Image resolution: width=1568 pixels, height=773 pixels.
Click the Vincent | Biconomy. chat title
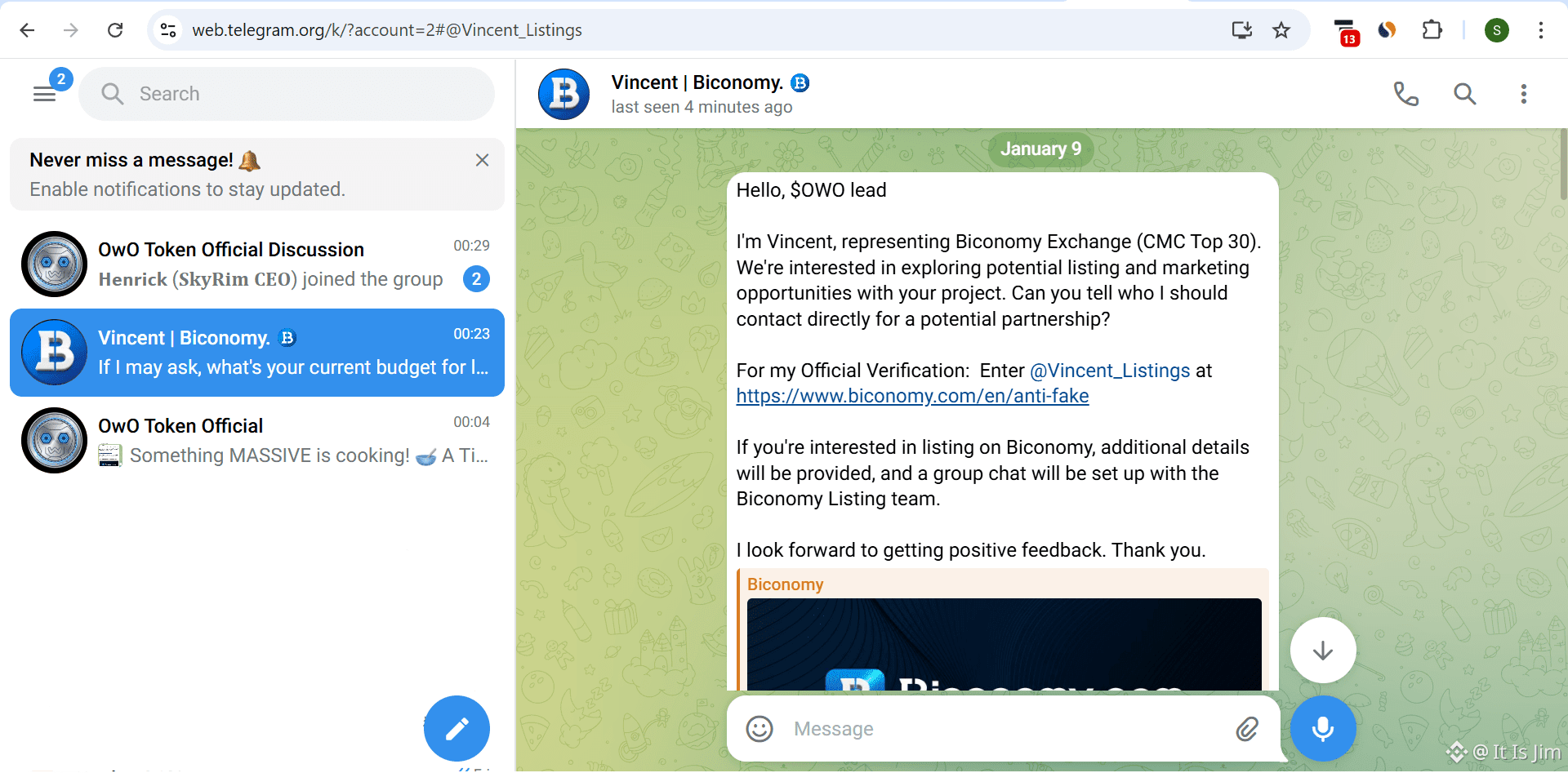(697, 82)
